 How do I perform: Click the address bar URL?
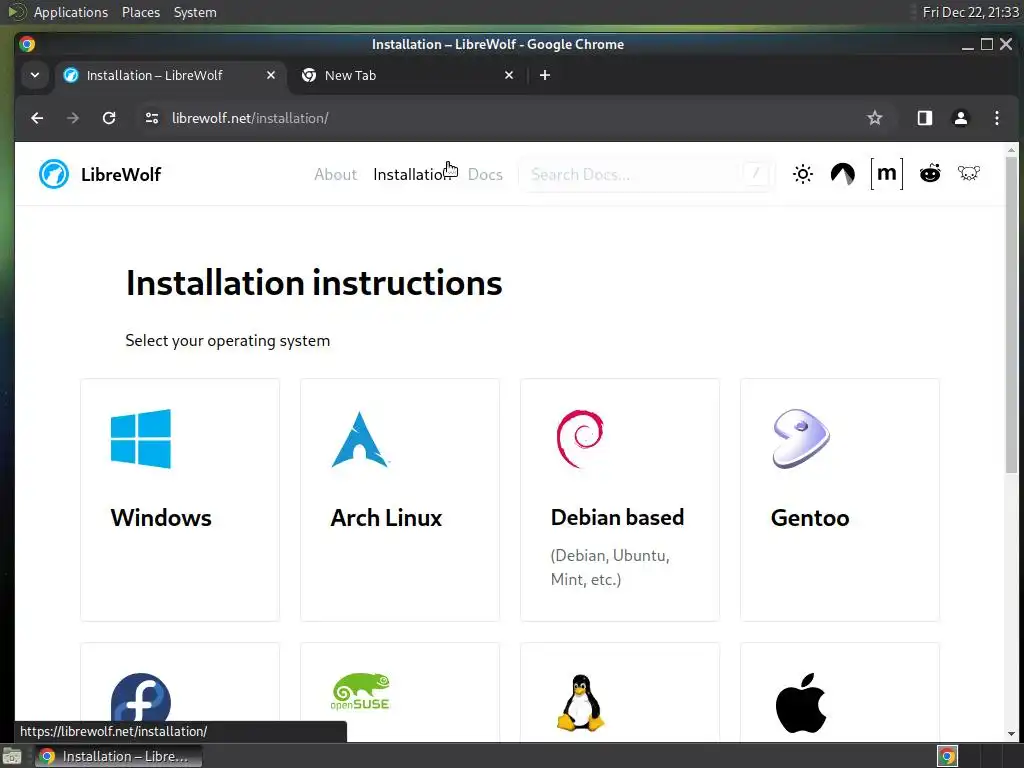250,118
